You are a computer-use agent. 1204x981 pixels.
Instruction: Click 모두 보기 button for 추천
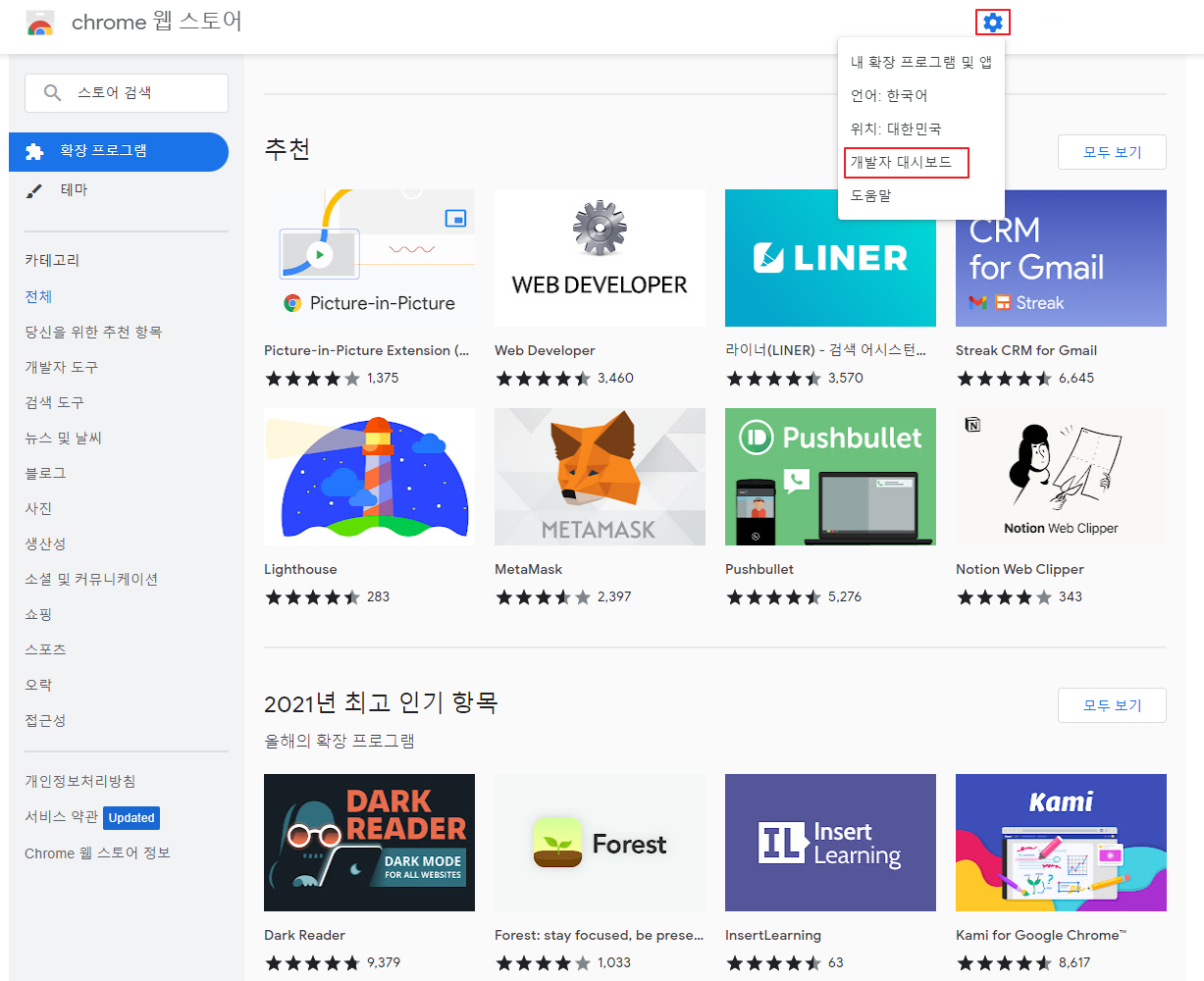(x=1112, y=152)
